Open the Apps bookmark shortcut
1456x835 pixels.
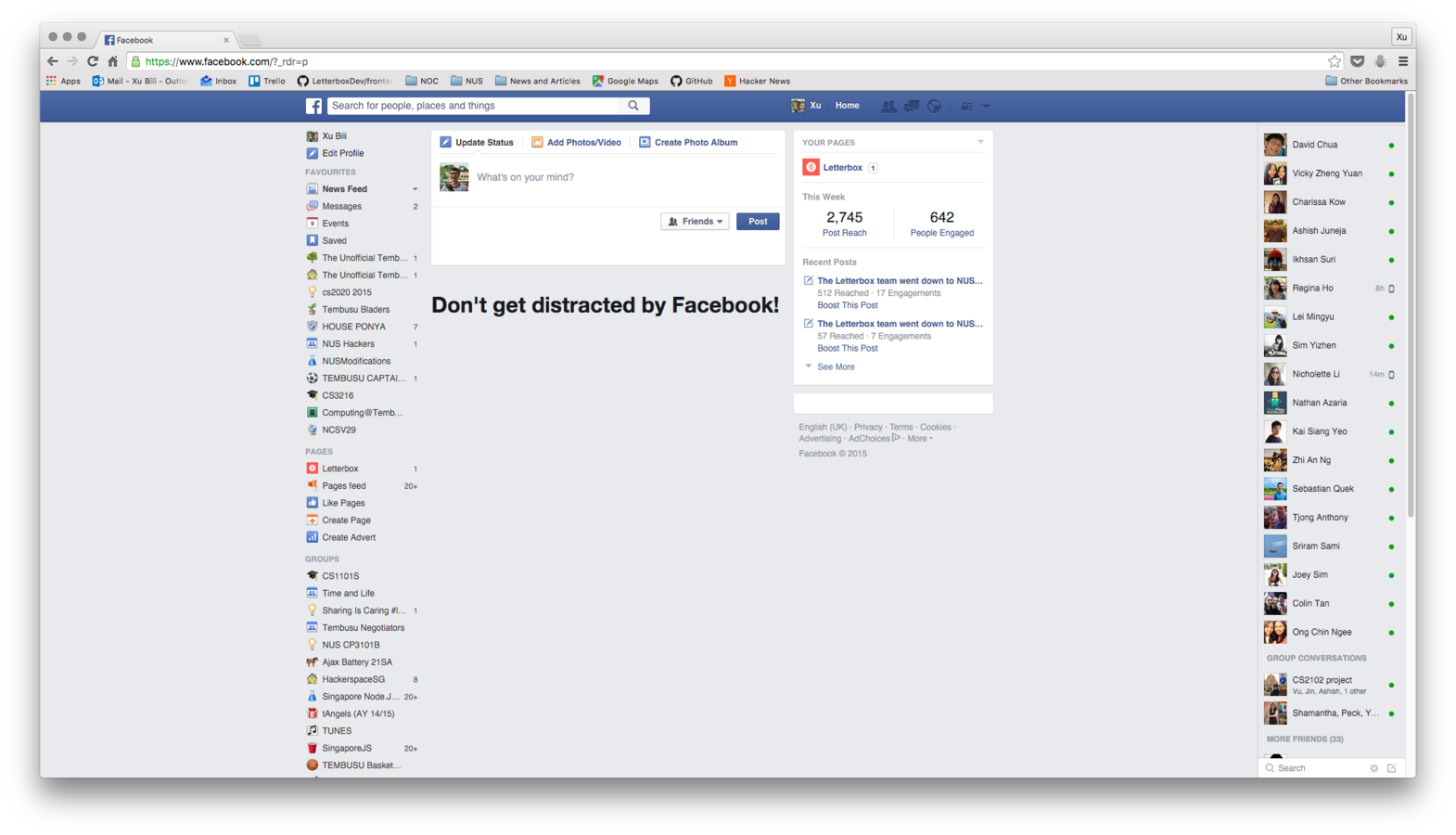pyautogui.click(x=63, y=81)
